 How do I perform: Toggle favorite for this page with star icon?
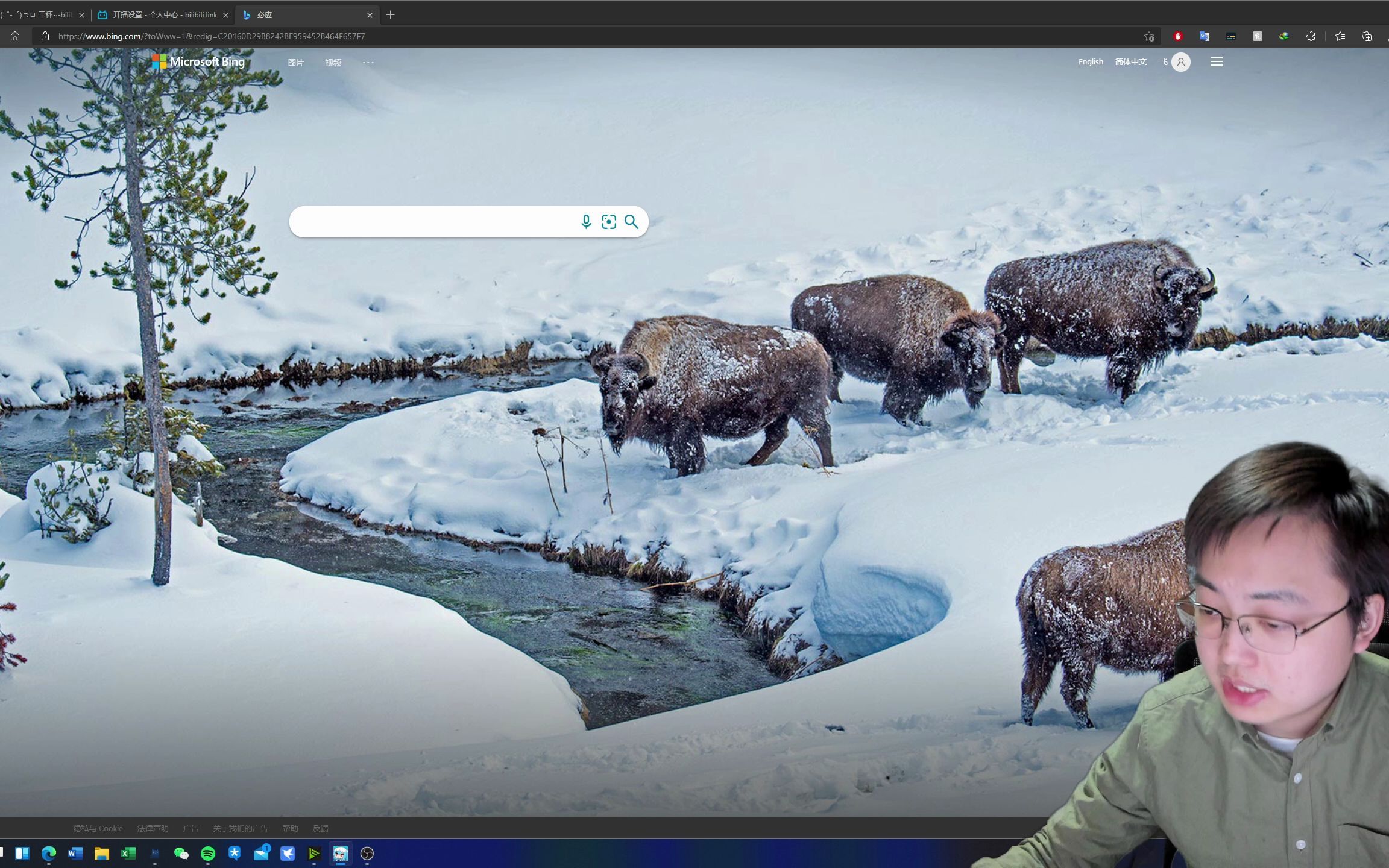1149,36
